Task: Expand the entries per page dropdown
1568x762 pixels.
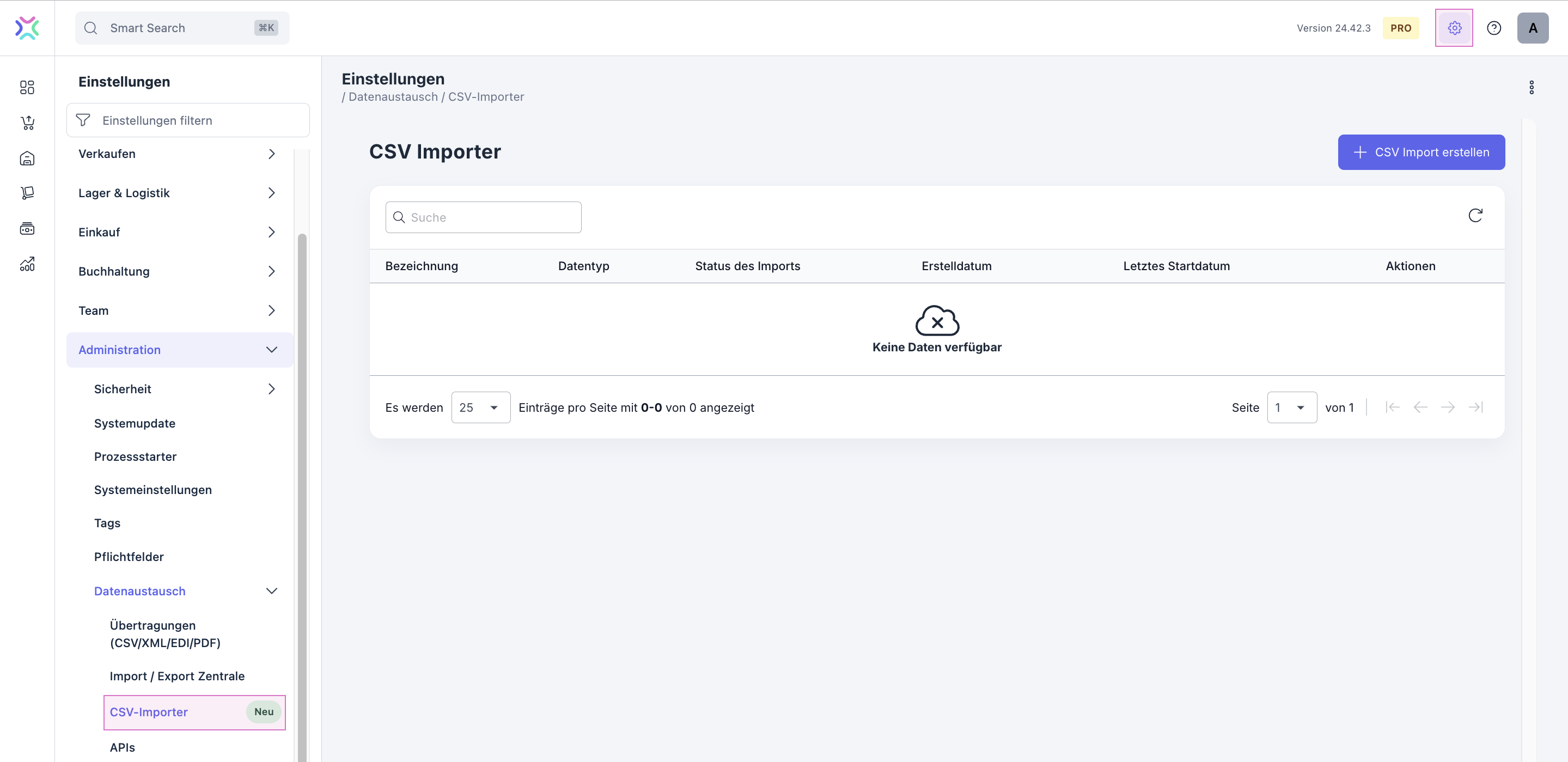Action: point(480,407)
